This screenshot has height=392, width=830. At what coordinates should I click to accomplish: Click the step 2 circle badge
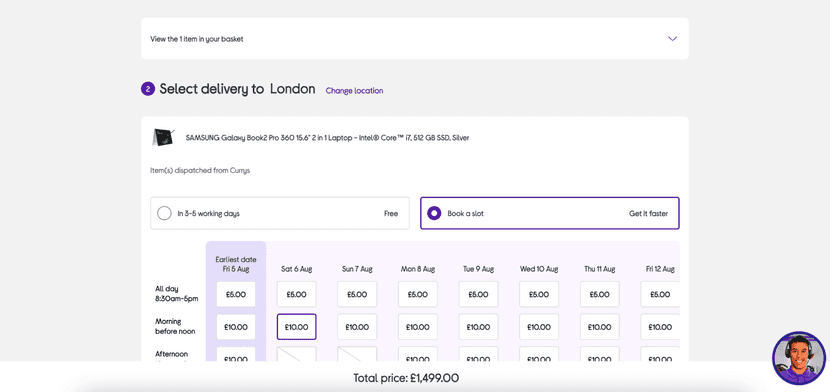[148, 89]
